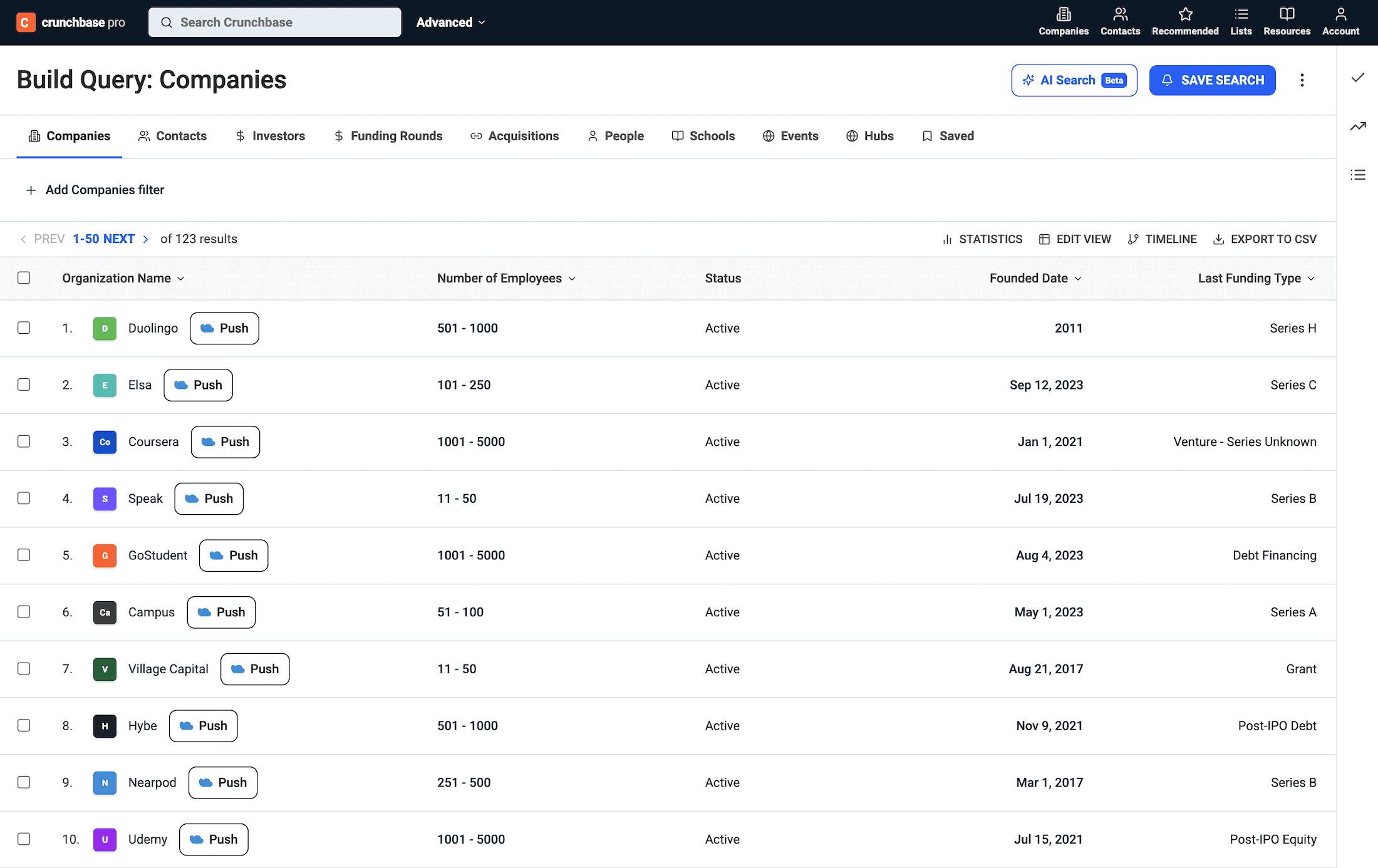Open Resources book icon
Screen dimensions: 1378x868
(1287, 14)
